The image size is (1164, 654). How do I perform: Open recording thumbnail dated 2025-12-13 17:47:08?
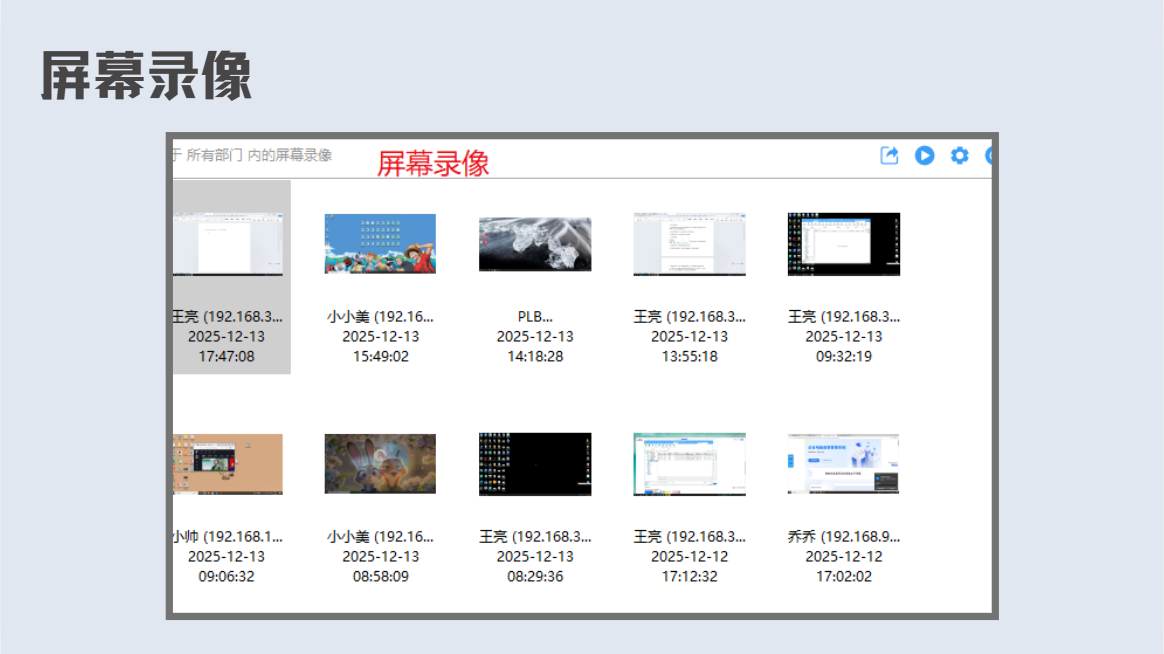point(228,244)
